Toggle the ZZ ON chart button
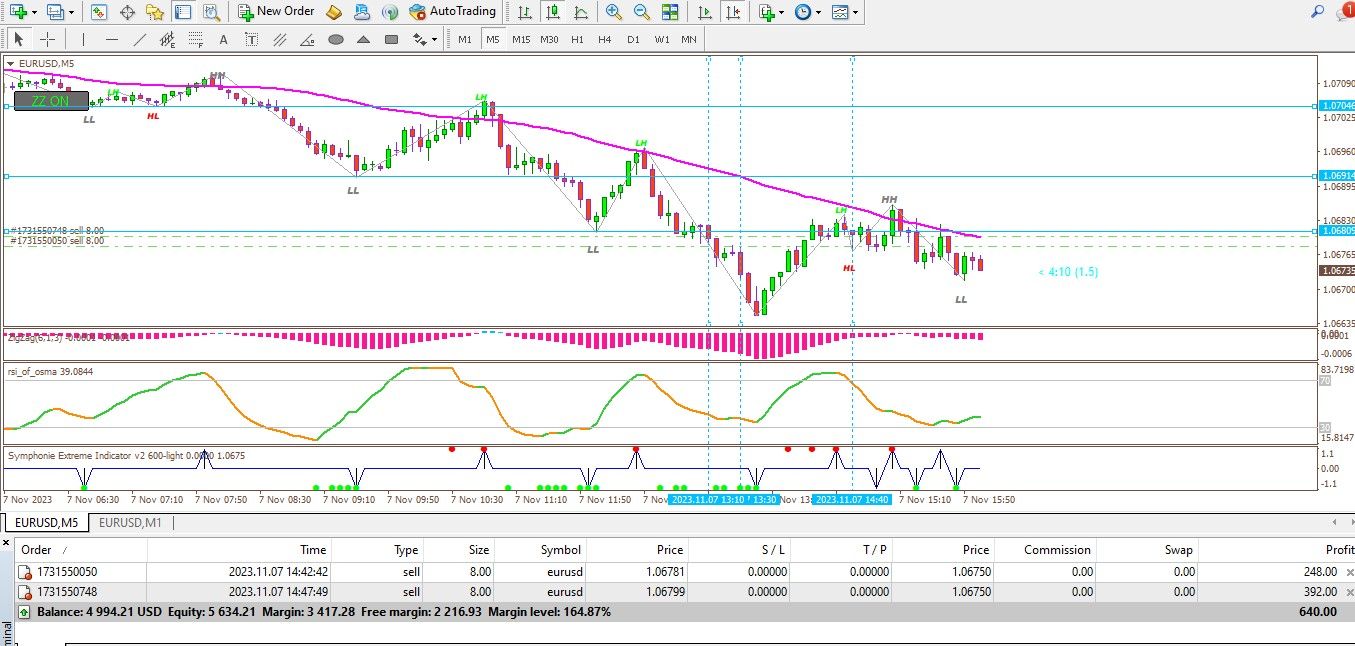1355x646 pixels. [x=51, y=101]
